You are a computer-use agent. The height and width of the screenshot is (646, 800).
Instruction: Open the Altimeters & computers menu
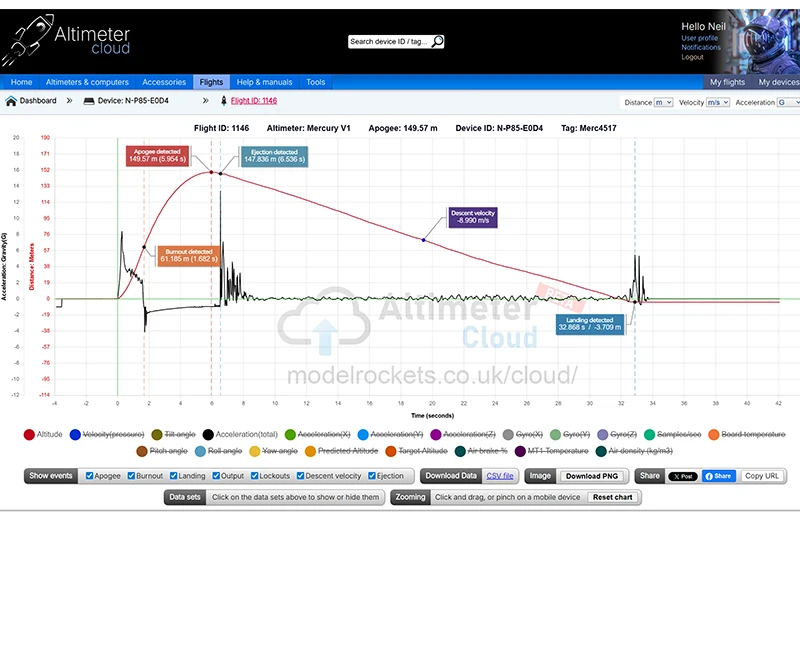87,82
